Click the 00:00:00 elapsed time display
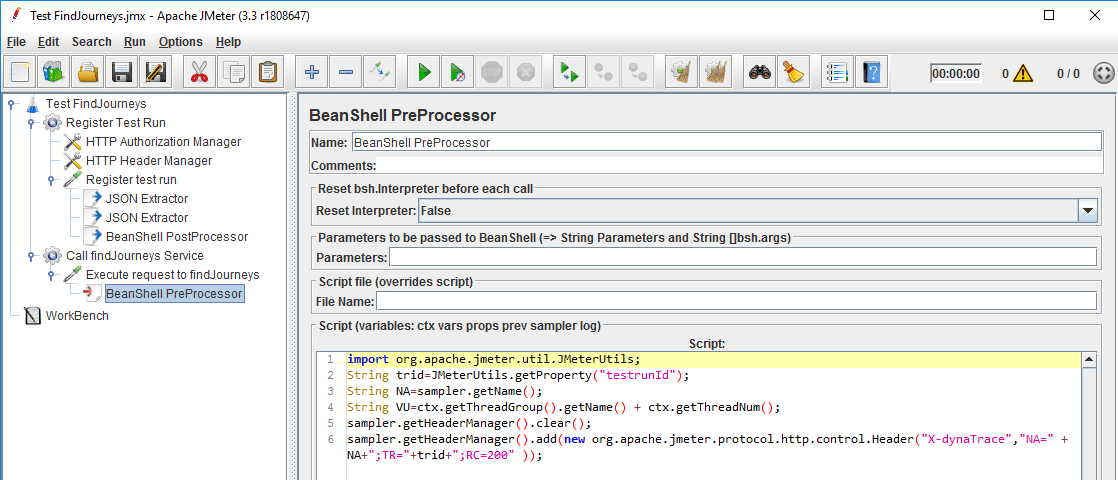Image resolution: width=1118 pixels, height=480 pixels. pyautogui.click(x=955, y=73)
